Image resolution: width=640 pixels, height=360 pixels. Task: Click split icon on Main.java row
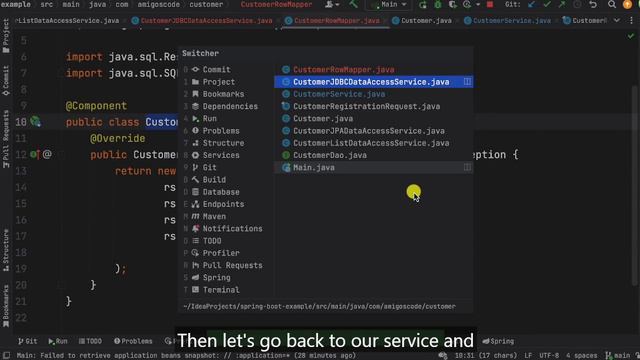click(467, 167)
